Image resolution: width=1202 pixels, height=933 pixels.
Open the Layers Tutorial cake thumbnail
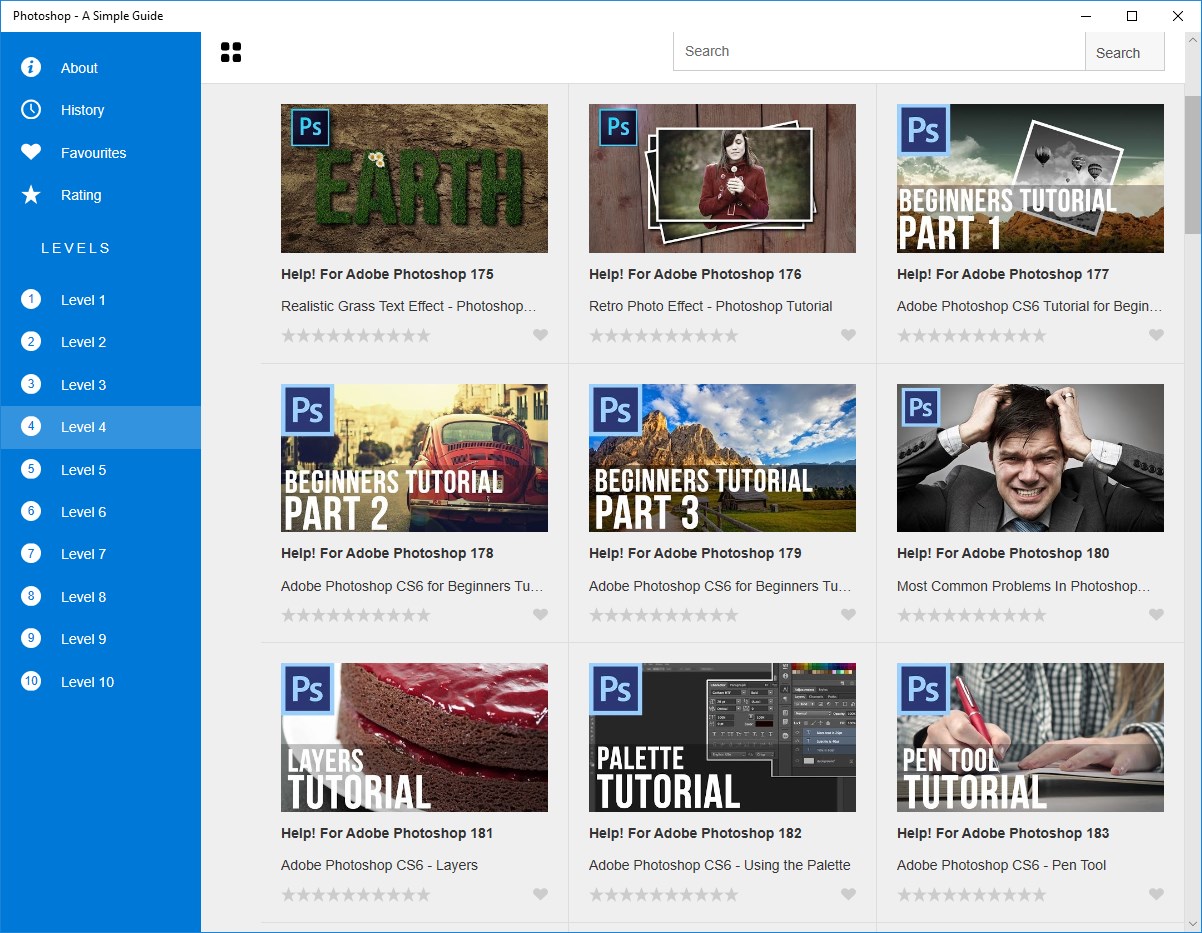(414, 737)
